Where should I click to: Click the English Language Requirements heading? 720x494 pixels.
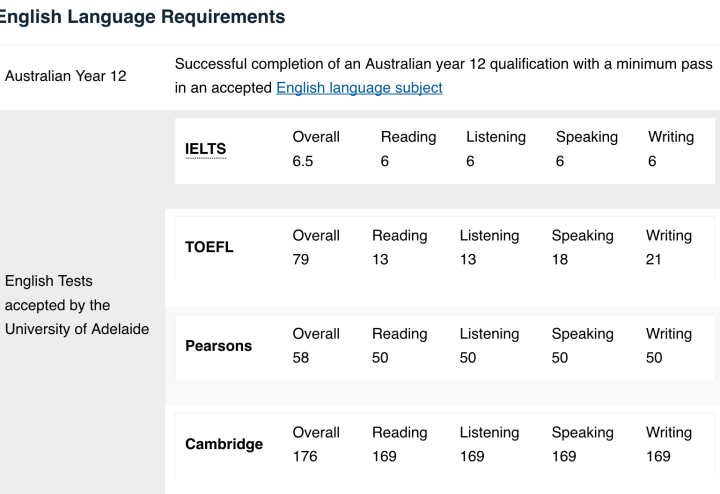pos(142,17)
